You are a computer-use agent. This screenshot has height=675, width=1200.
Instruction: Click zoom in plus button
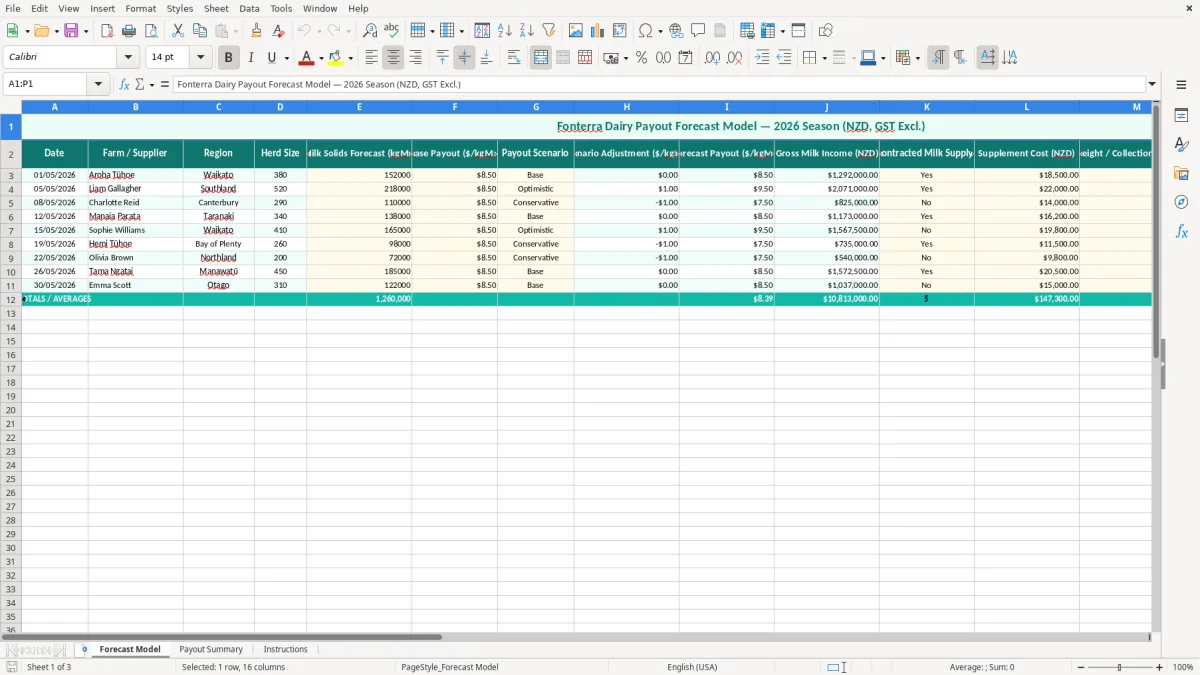pos(1160,667)
